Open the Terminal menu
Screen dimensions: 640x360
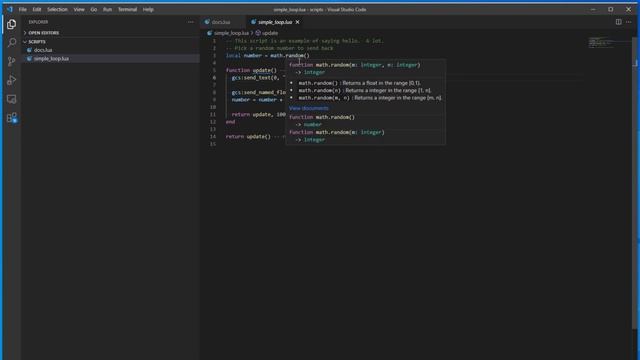pos(127,9)
